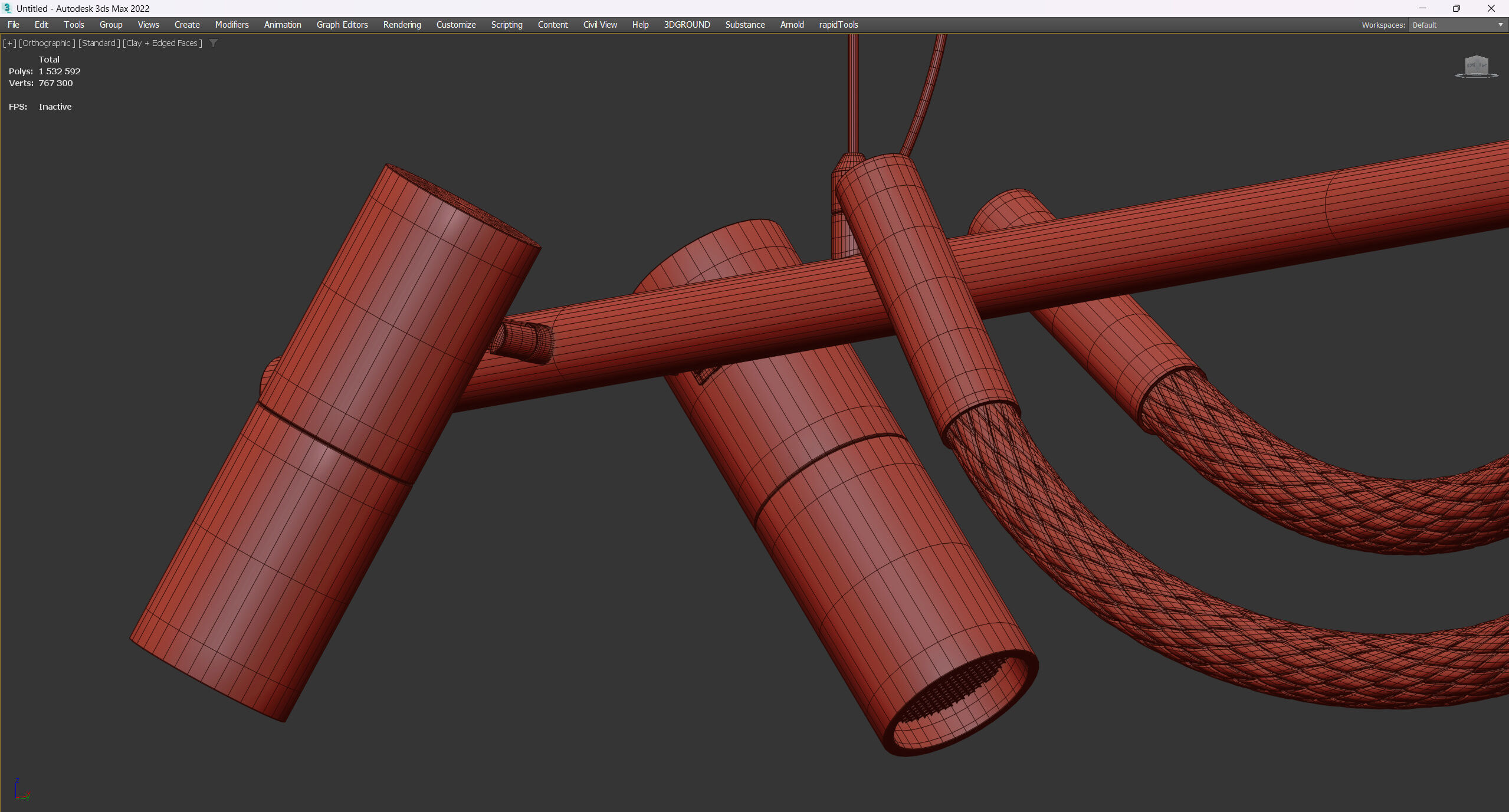This screenshot has height=812, width=1509.
Task: Open the Standard viewport quality menu
Action: pyautogui.click(x=99, y=43)
